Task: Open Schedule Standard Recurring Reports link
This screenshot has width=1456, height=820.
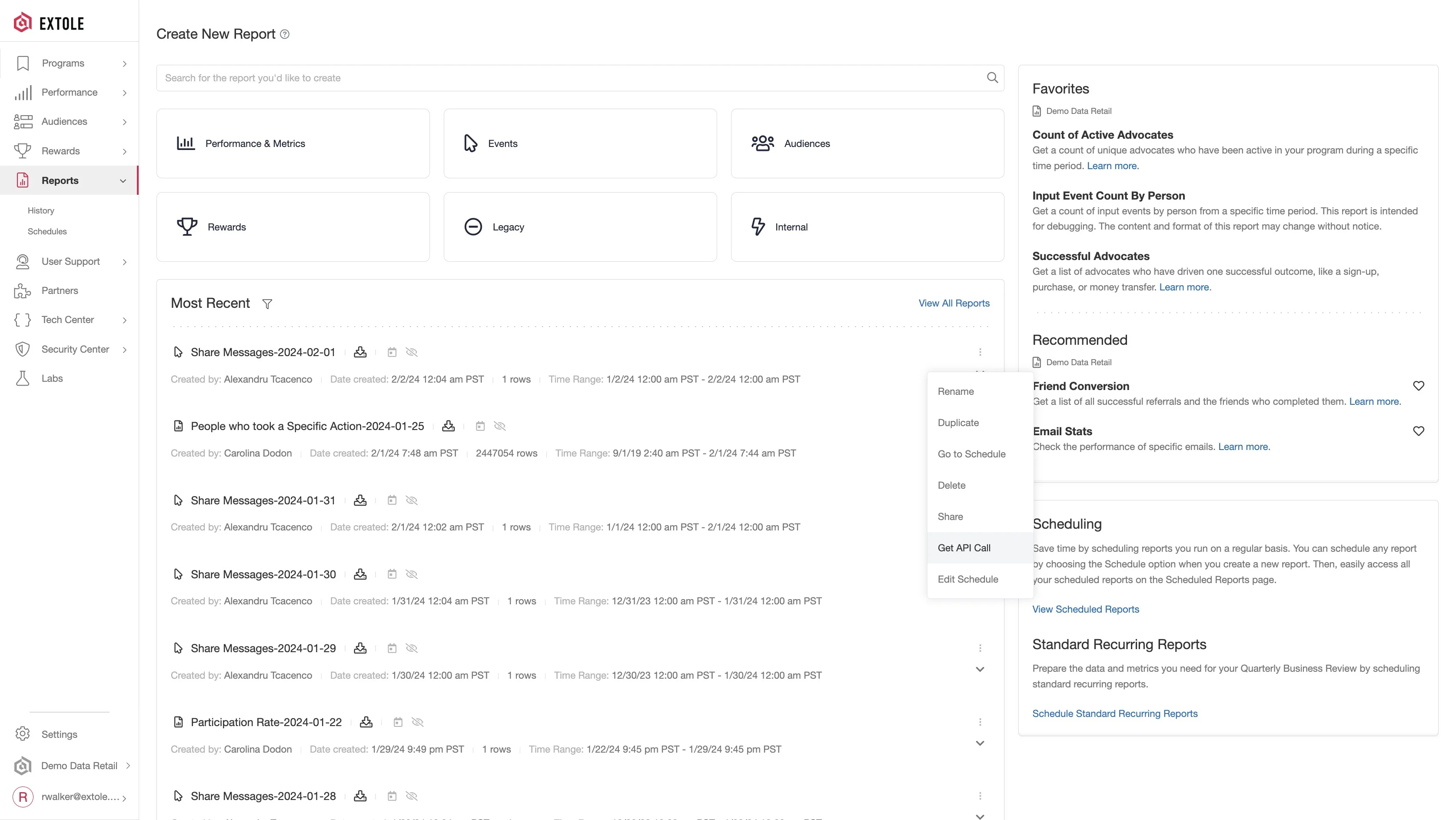Action: coord(1115,714)
